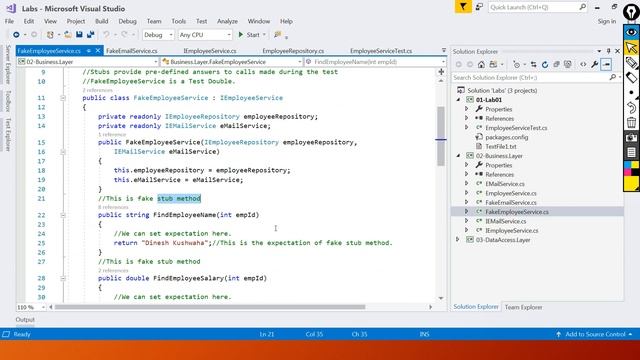The image size is (640, 360).
Task: Select EmployeeServiceTest.cs in Solution Explorer
Action: (x=516, y=128)
